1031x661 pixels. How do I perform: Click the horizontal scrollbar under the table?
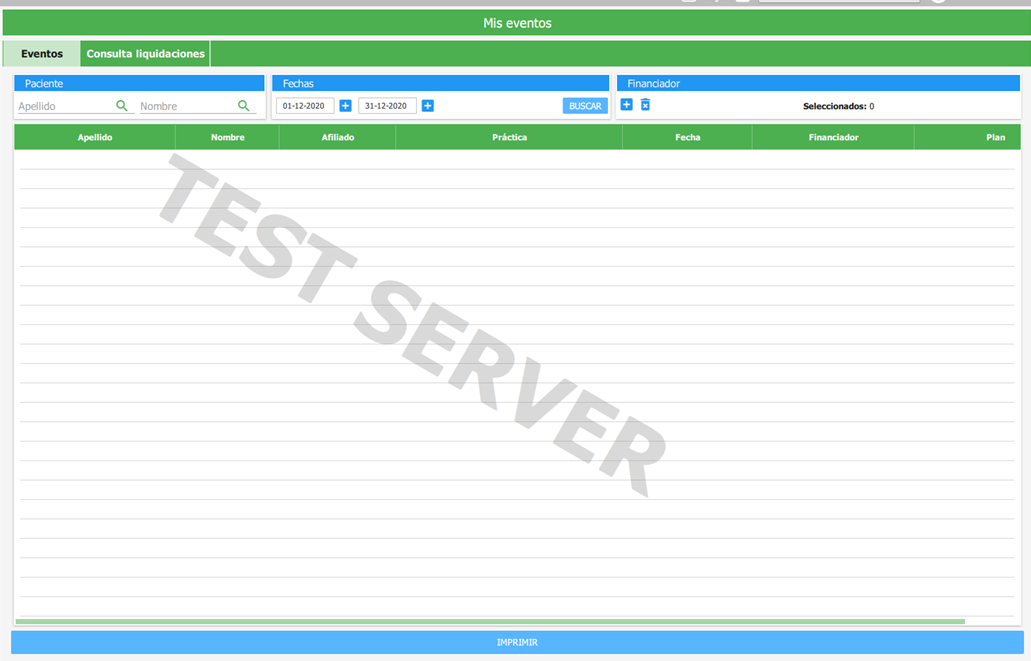[x=490, y=621]
